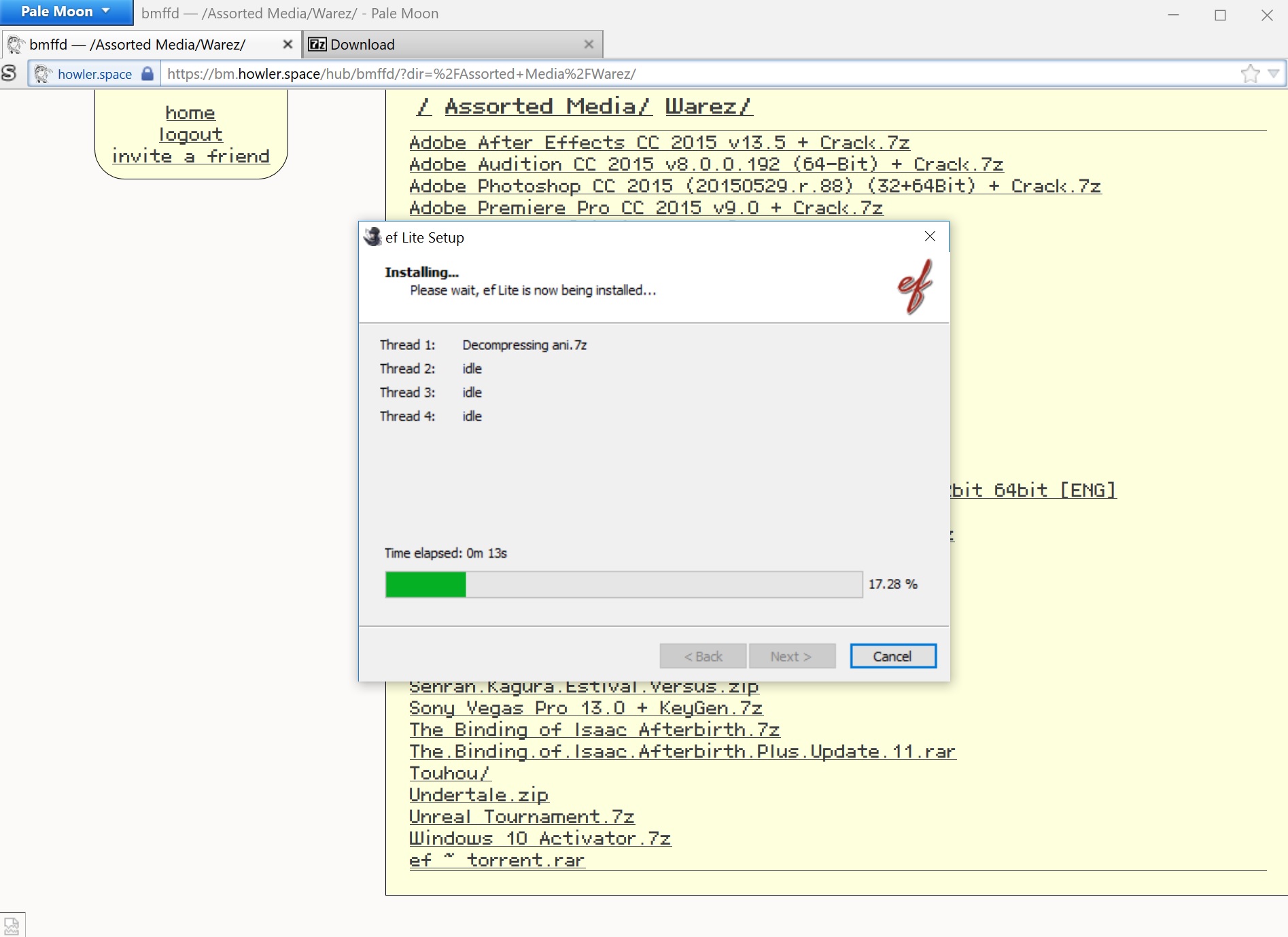The height and width of the screenshot is (937, 1288).
Task: Open Sony Vegas Pro 13.0 + KeyGen.7z link
Action: [585, 708]
